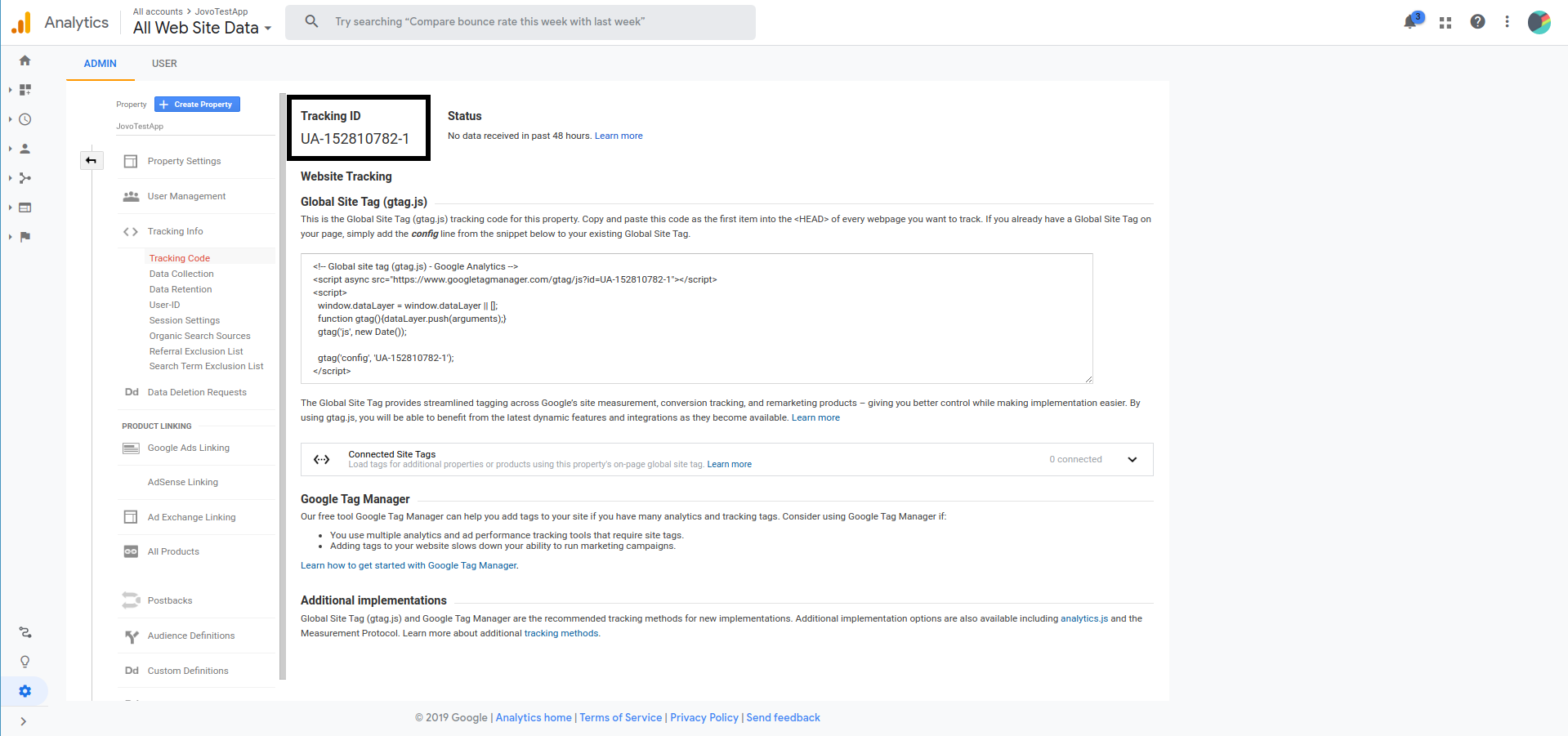Select User-ID menu item

pos(164,305)
